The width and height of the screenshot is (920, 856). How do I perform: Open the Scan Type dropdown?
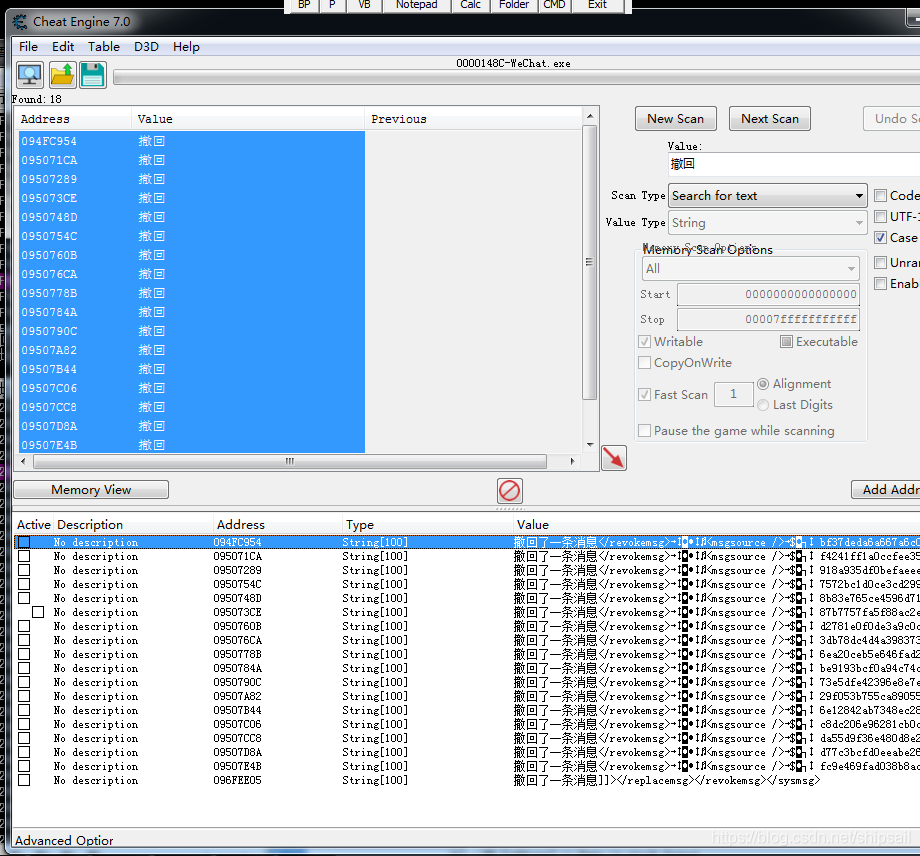[767, 196]
